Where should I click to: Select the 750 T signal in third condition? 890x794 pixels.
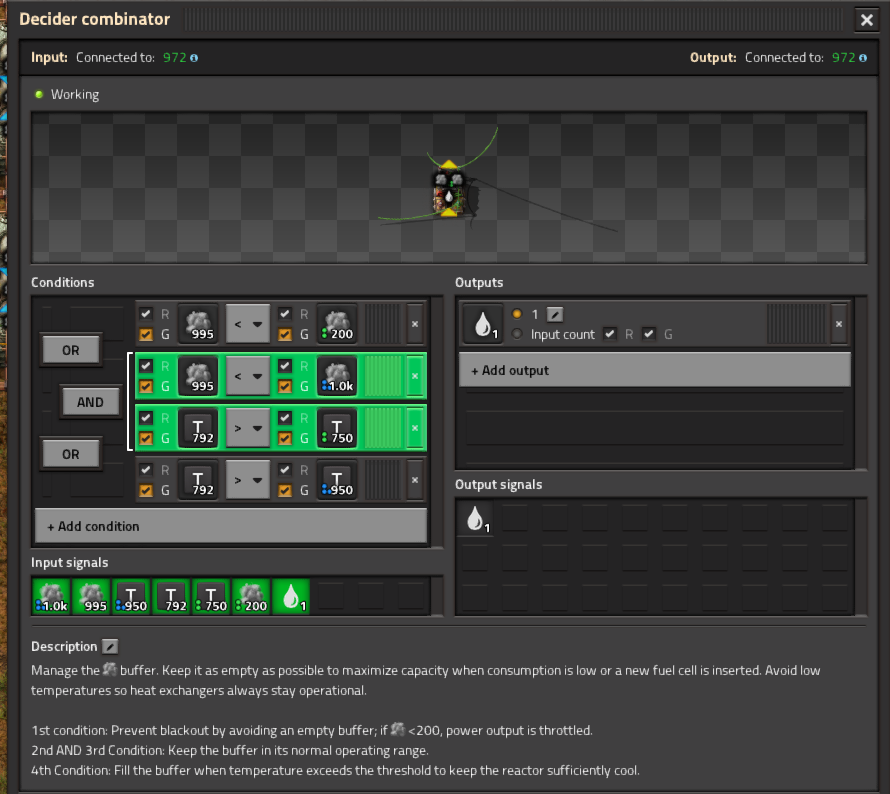[x=337, y=427]
